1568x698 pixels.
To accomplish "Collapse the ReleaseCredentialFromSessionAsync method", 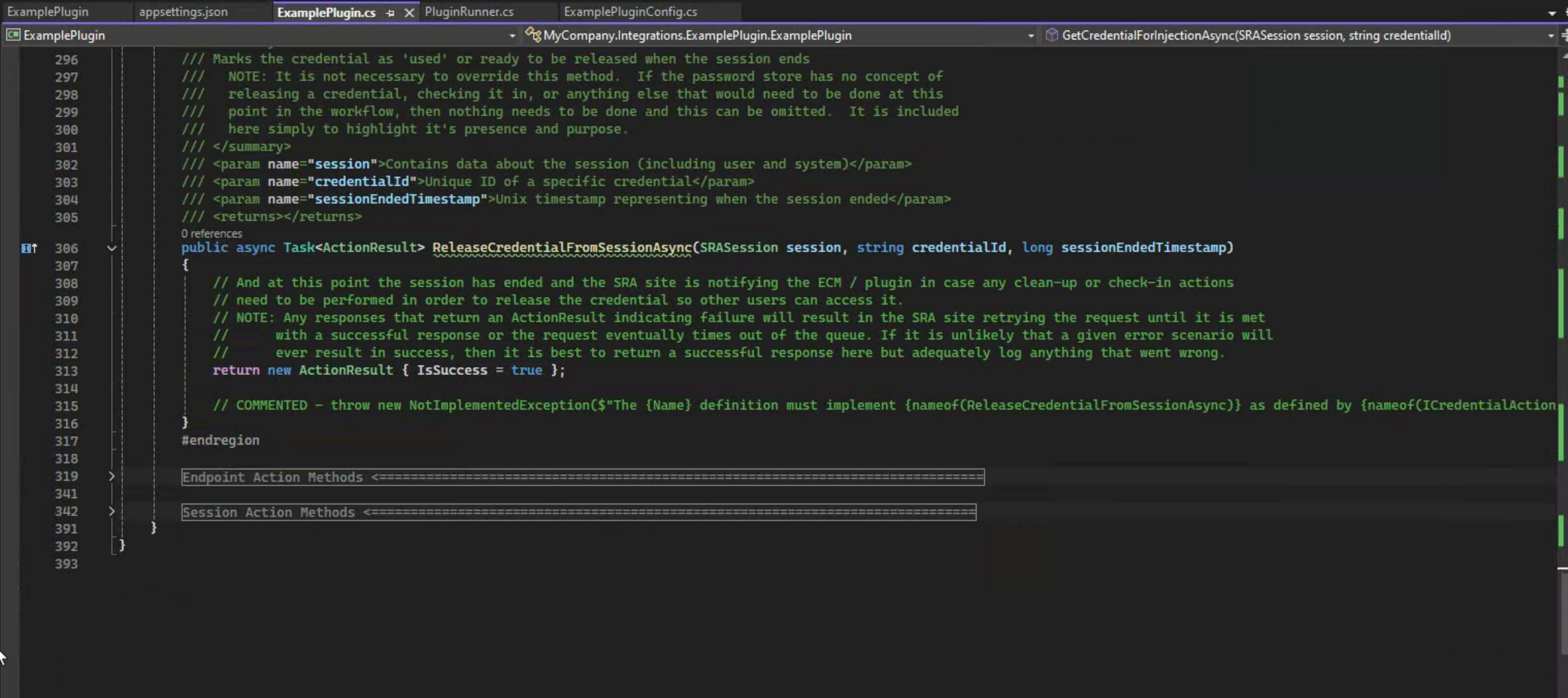I will pyautogui.click(x=112, y=247).
